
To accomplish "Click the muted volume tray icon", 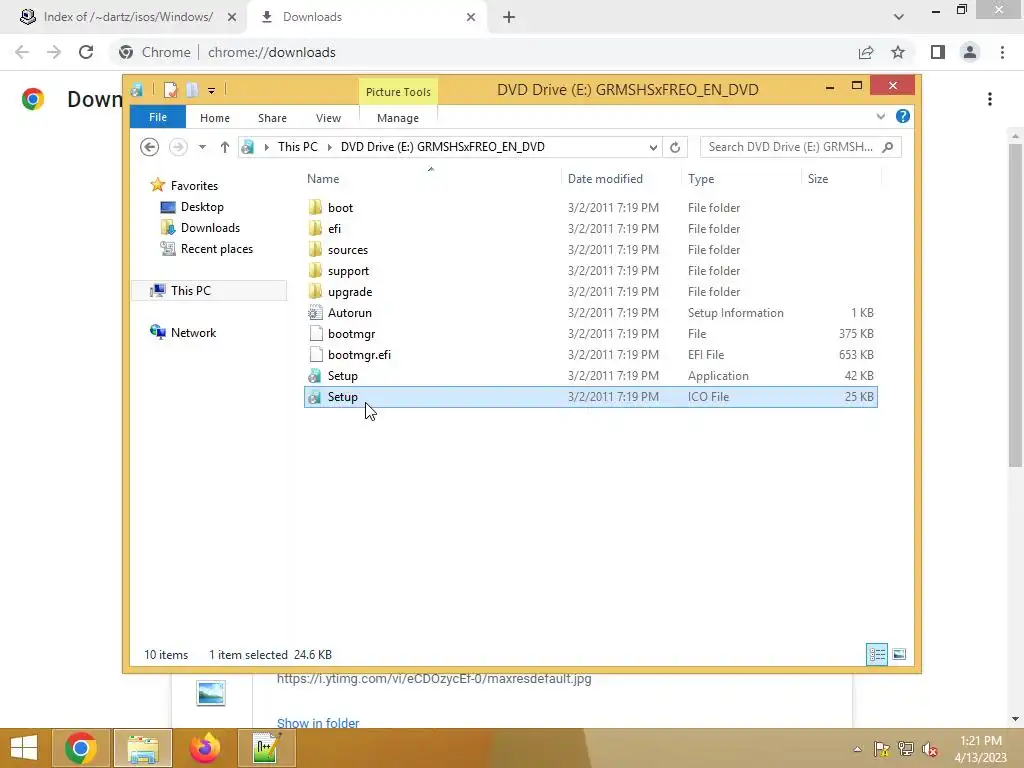I will point(930,748).
